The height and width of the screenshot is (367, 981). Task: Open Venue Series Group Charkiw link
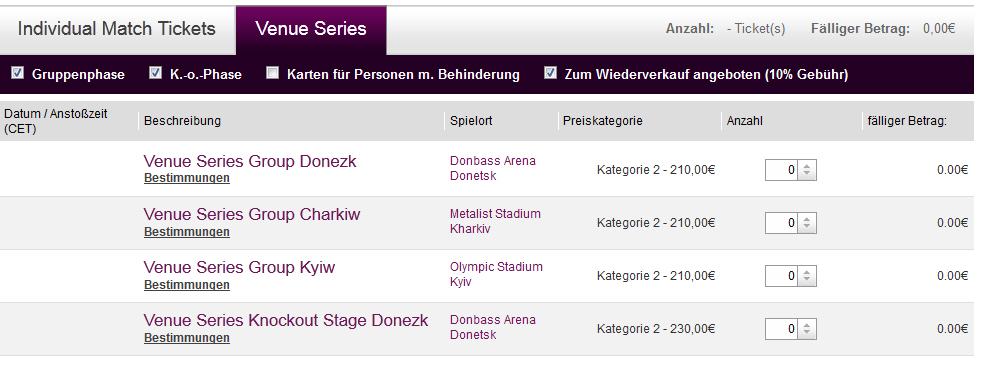252,214
